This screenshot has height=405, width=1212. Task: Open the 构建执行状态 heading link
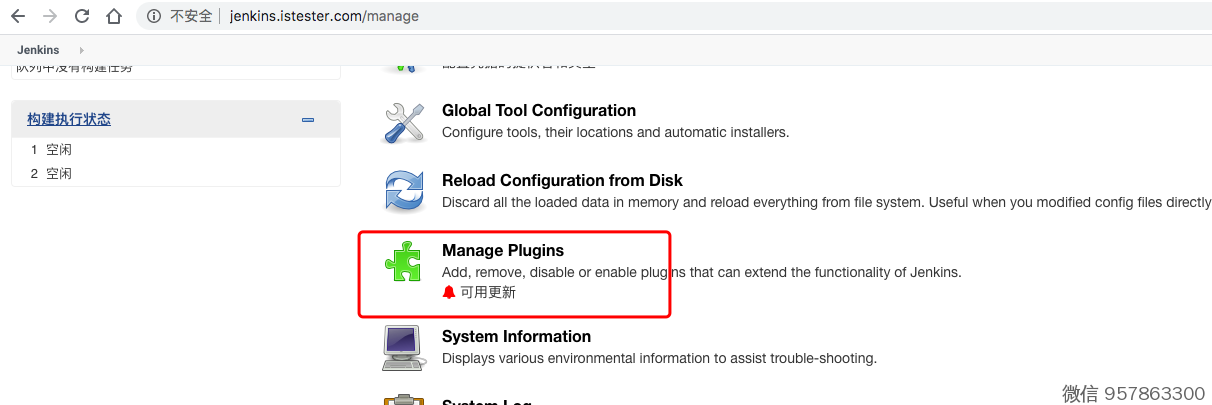pyautogui.click(x=69, y=119)
